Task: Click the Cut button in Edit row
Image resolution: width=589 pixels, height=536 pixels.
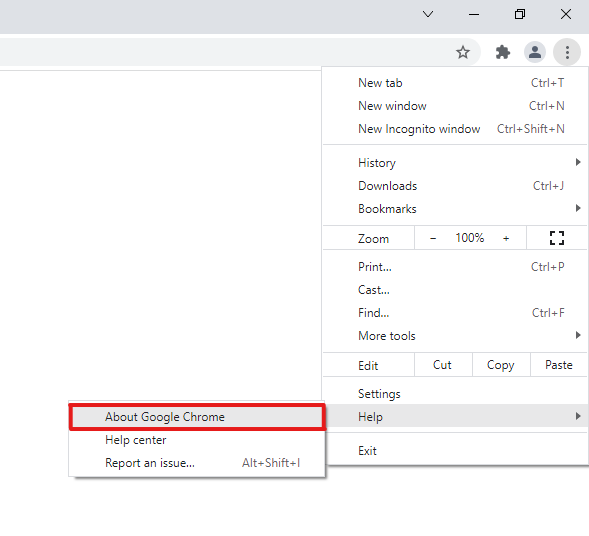Action: 443,365
